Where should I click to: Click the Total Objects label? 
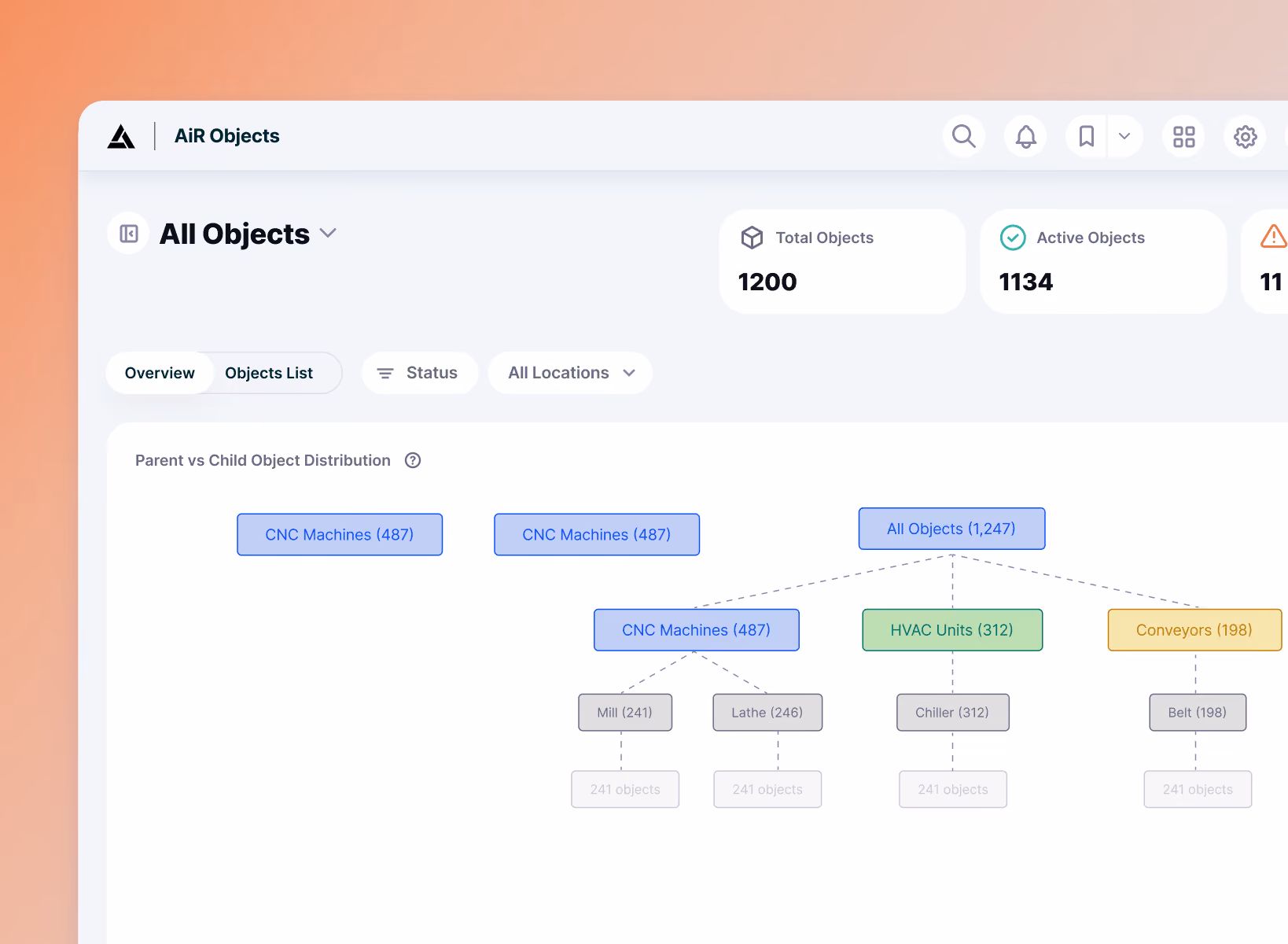(x=825, y=238)
